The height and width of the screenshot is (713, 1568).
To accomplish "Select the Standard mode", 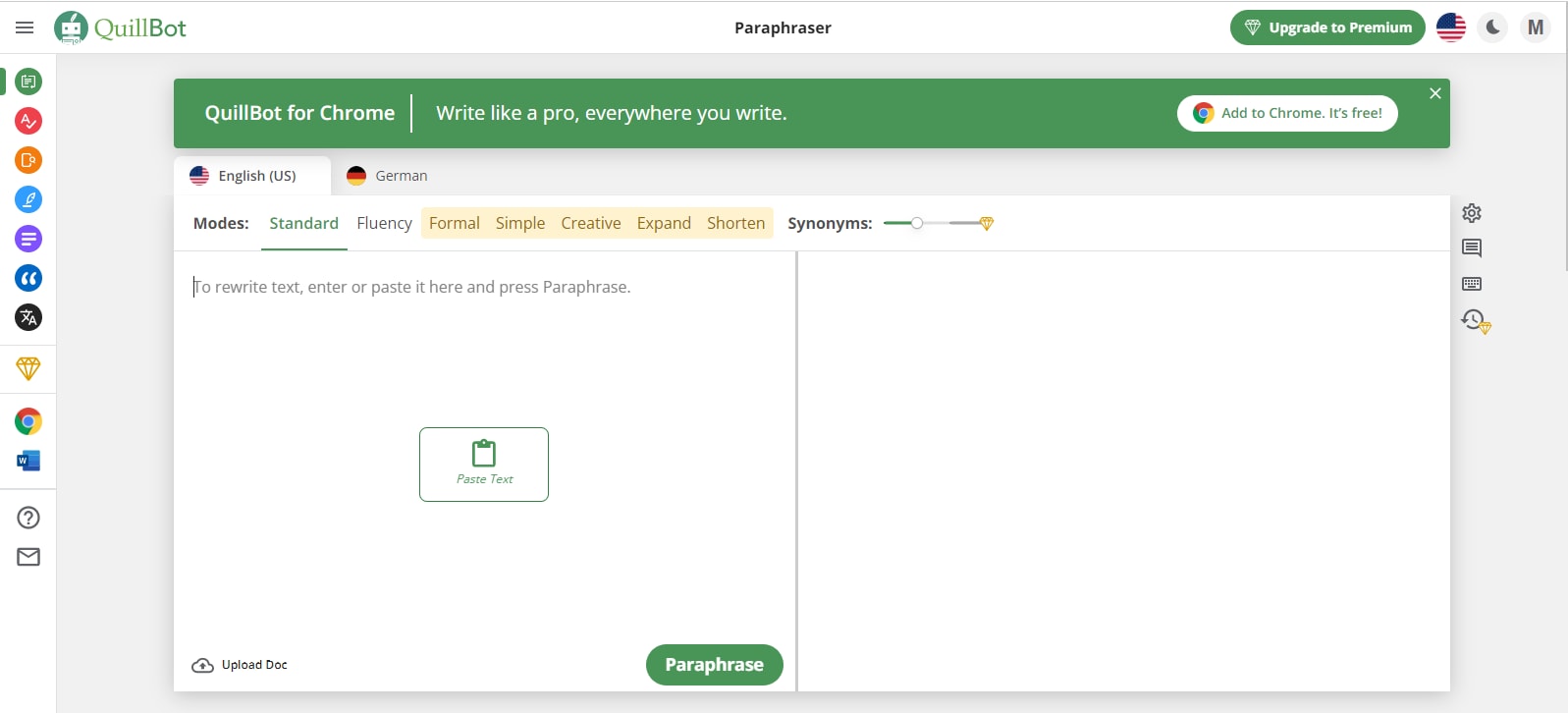I will (x=304, y=224).
